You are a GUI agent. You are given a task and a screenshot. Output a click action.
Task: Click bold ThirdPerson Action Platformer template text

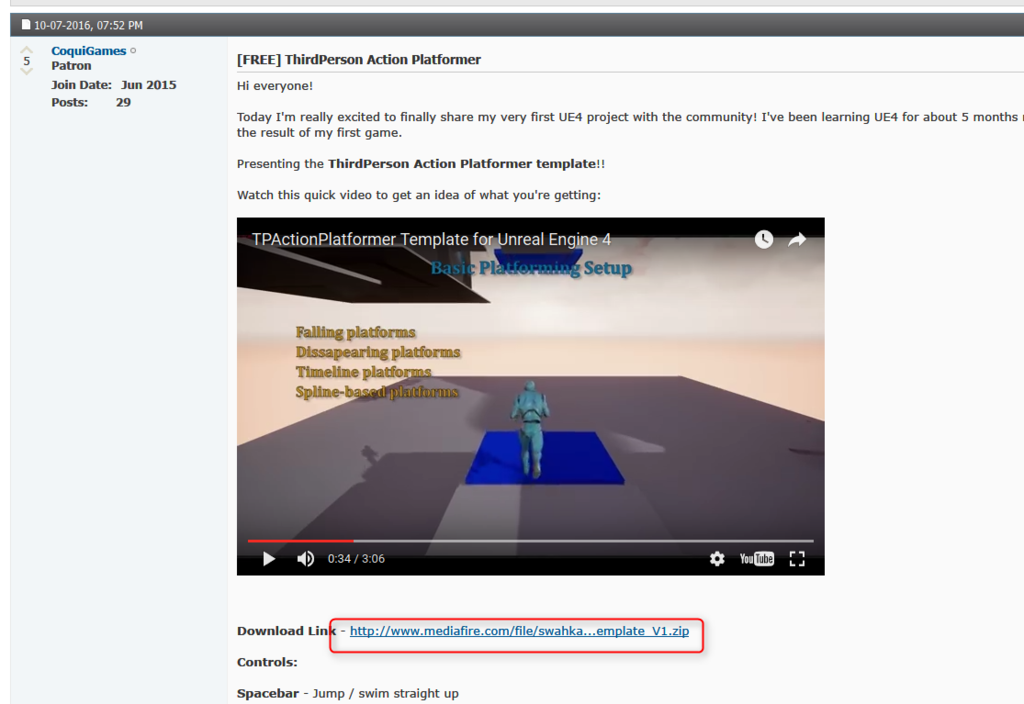click(462, 164)
